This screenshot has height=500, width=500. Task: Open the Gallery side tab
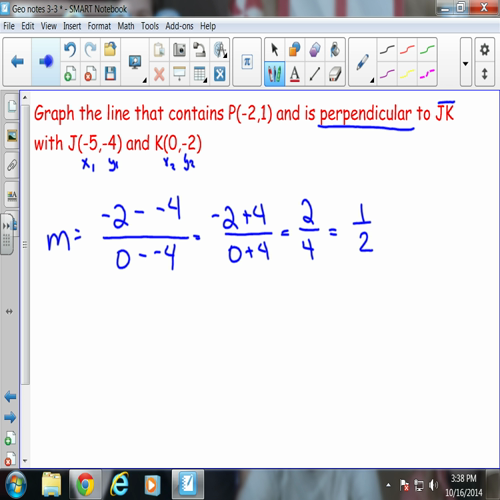tap(12, 136)
